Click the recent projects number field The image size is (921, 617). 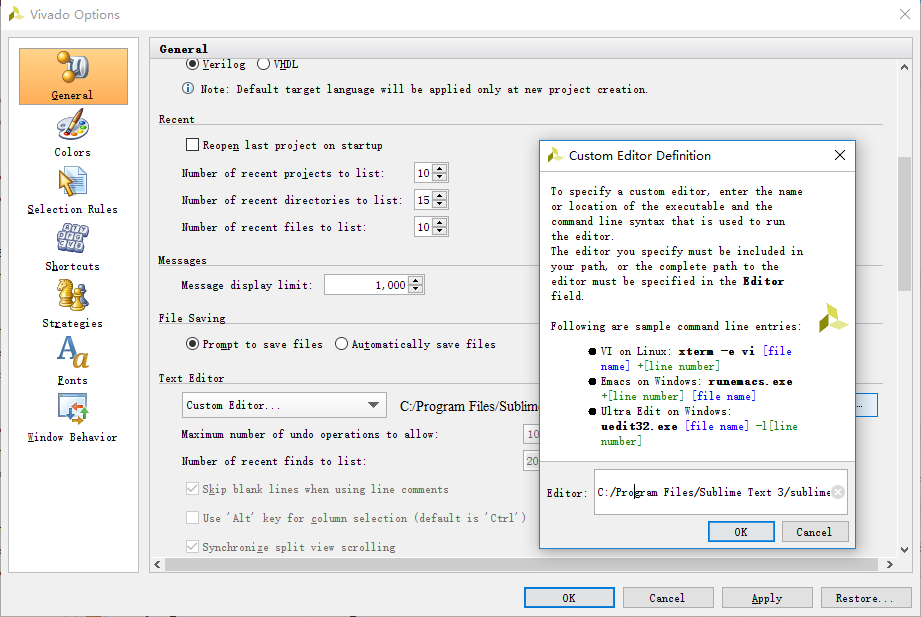coord(423,173)
